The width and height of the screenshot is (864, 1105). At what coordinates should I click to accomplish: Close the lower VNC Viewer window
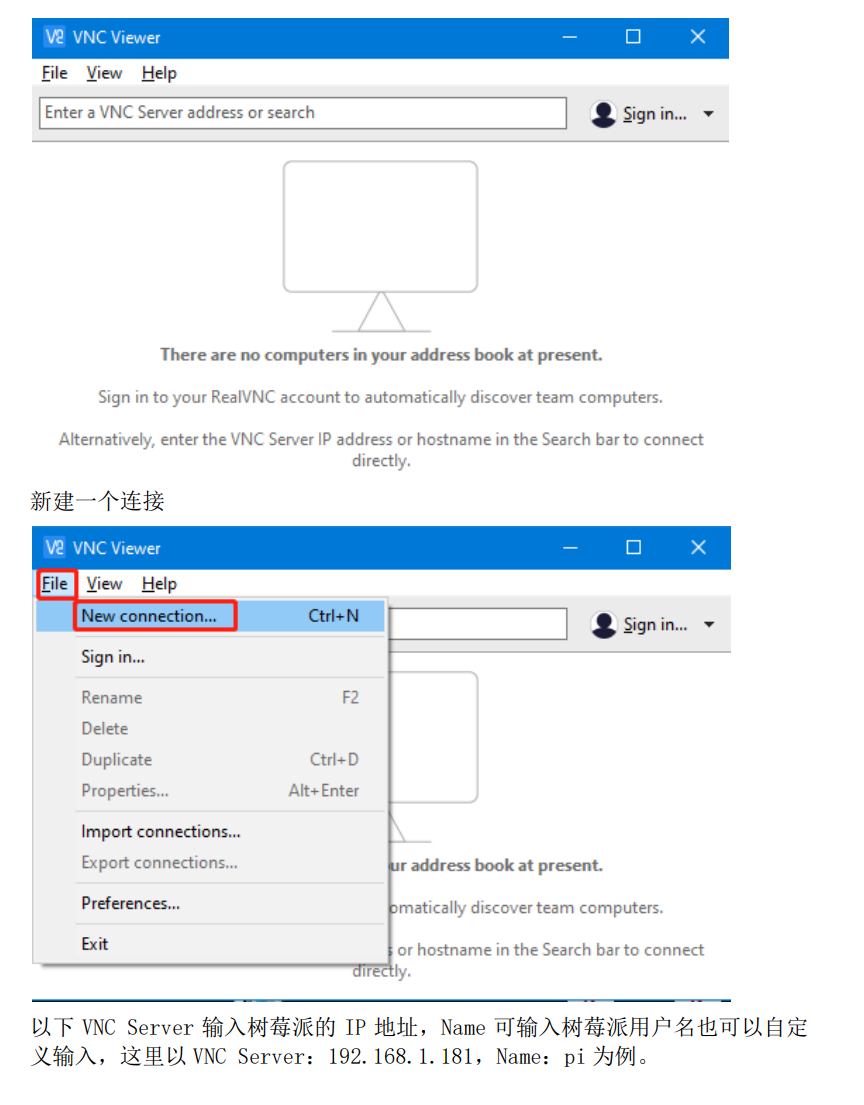pos(698,548)
